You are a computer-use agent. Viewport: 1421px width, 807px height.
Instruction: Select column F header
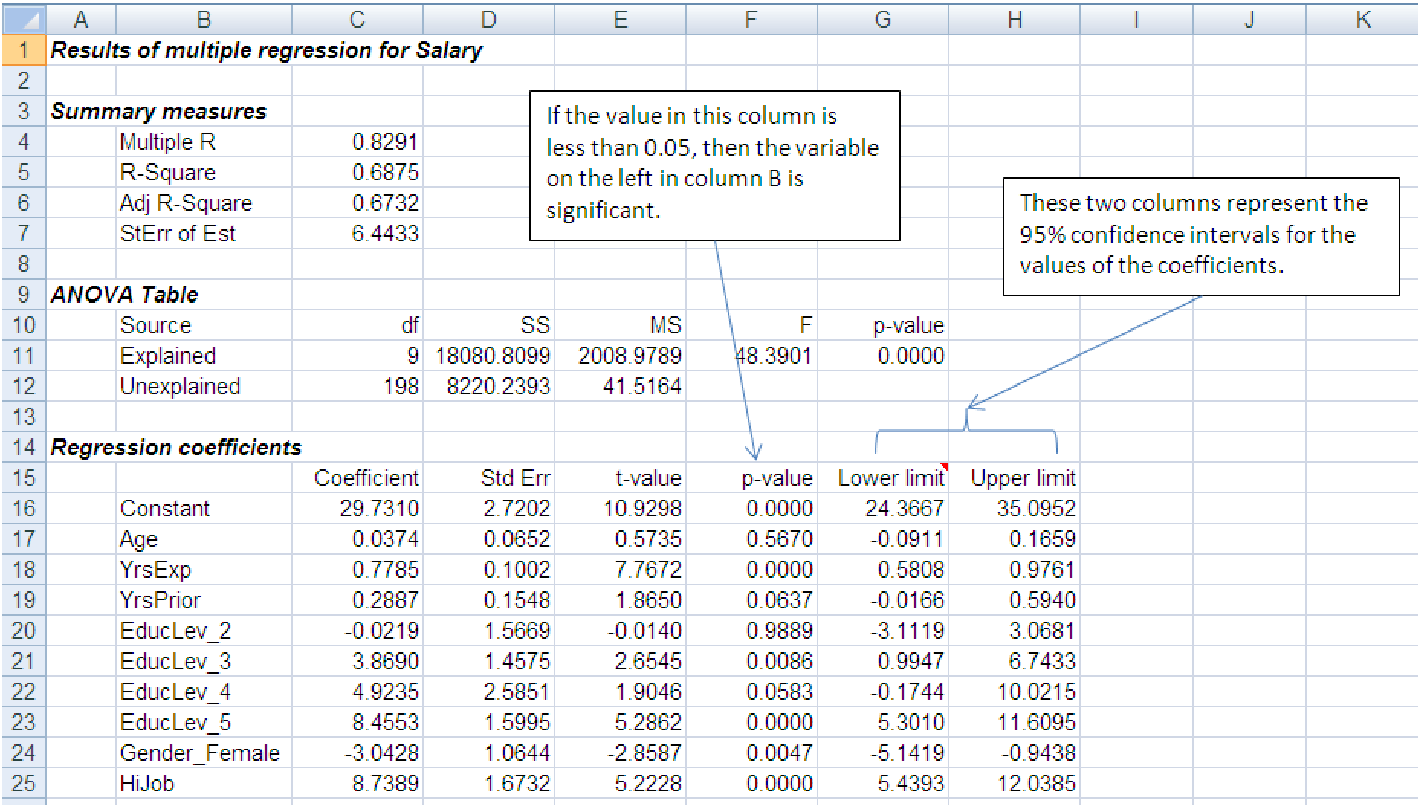pos(751,17)
